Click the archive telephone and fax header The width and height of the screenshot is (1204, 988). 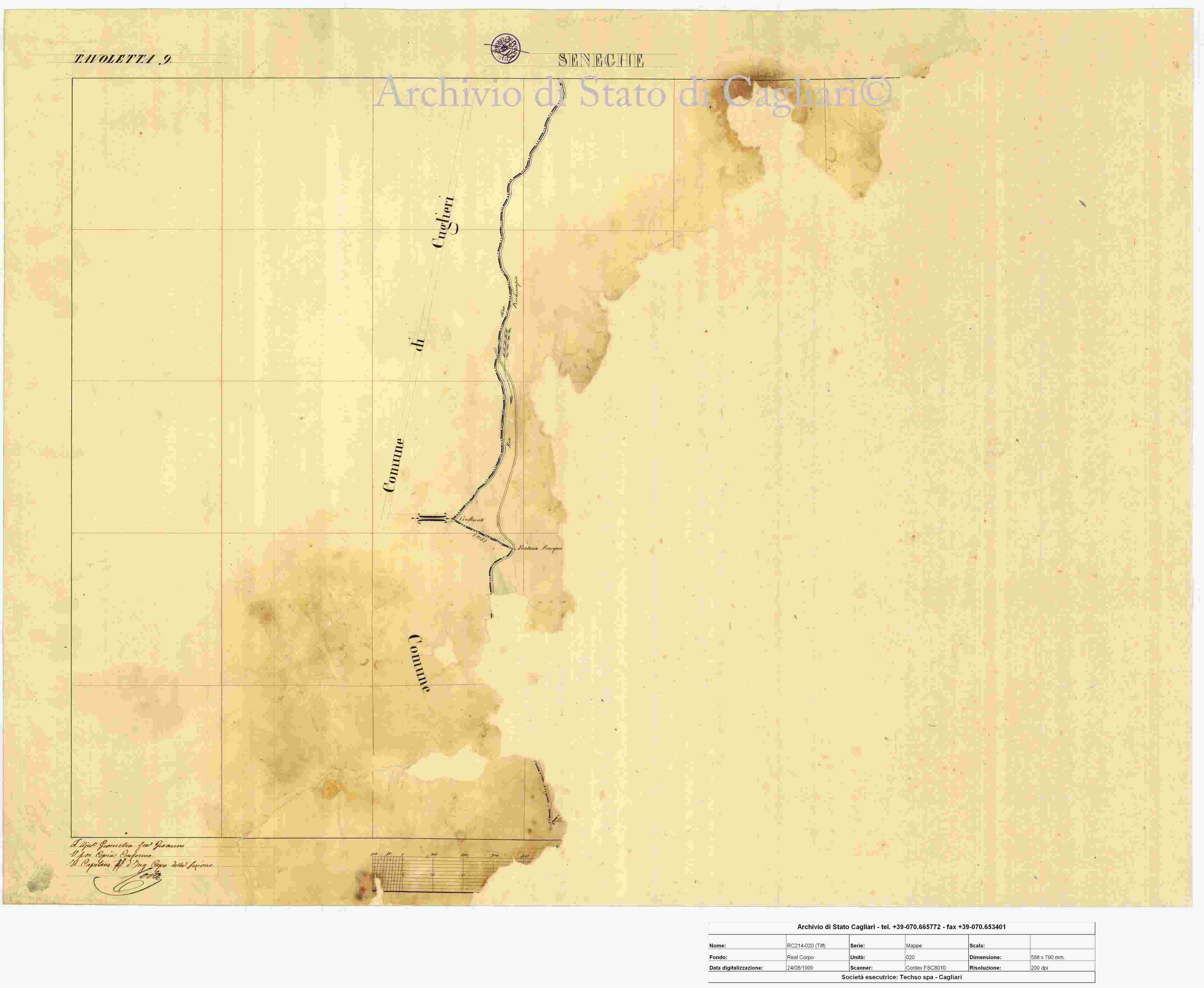902,927
